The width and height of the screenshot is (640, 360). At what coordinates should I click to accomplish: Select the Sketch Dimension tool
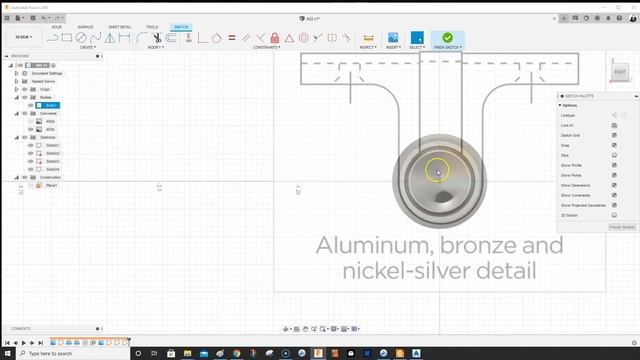[x=124, y=38]
